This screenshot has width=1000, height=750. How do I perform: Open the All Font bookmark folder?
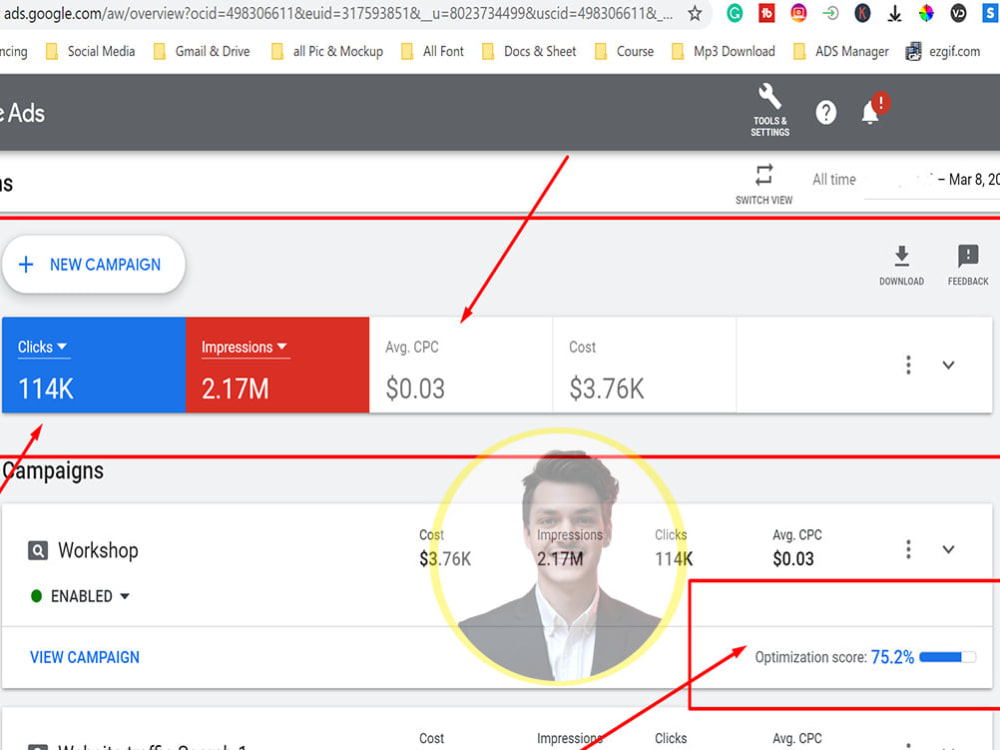click(x=432, y=51)
